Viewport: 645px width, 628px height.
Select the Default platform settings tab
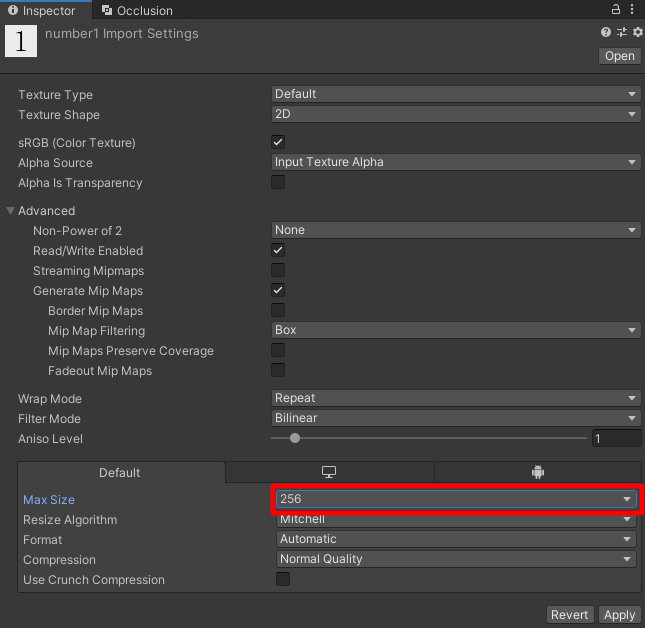tap(120, 473)
